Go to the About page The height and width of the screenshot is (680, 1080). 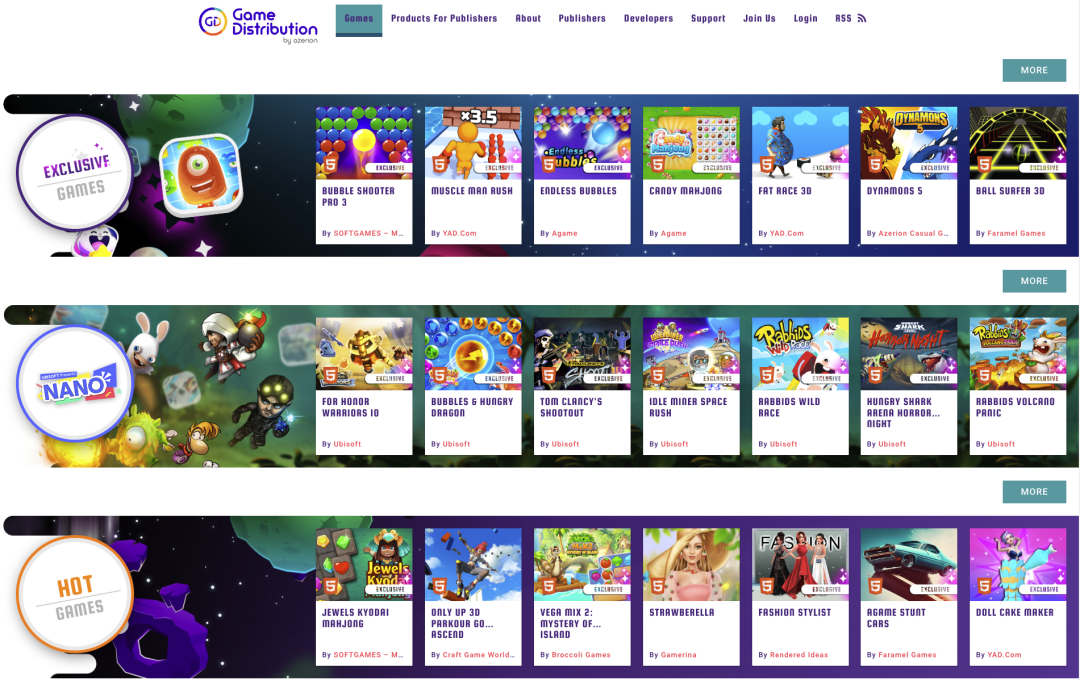coord(528,19)
